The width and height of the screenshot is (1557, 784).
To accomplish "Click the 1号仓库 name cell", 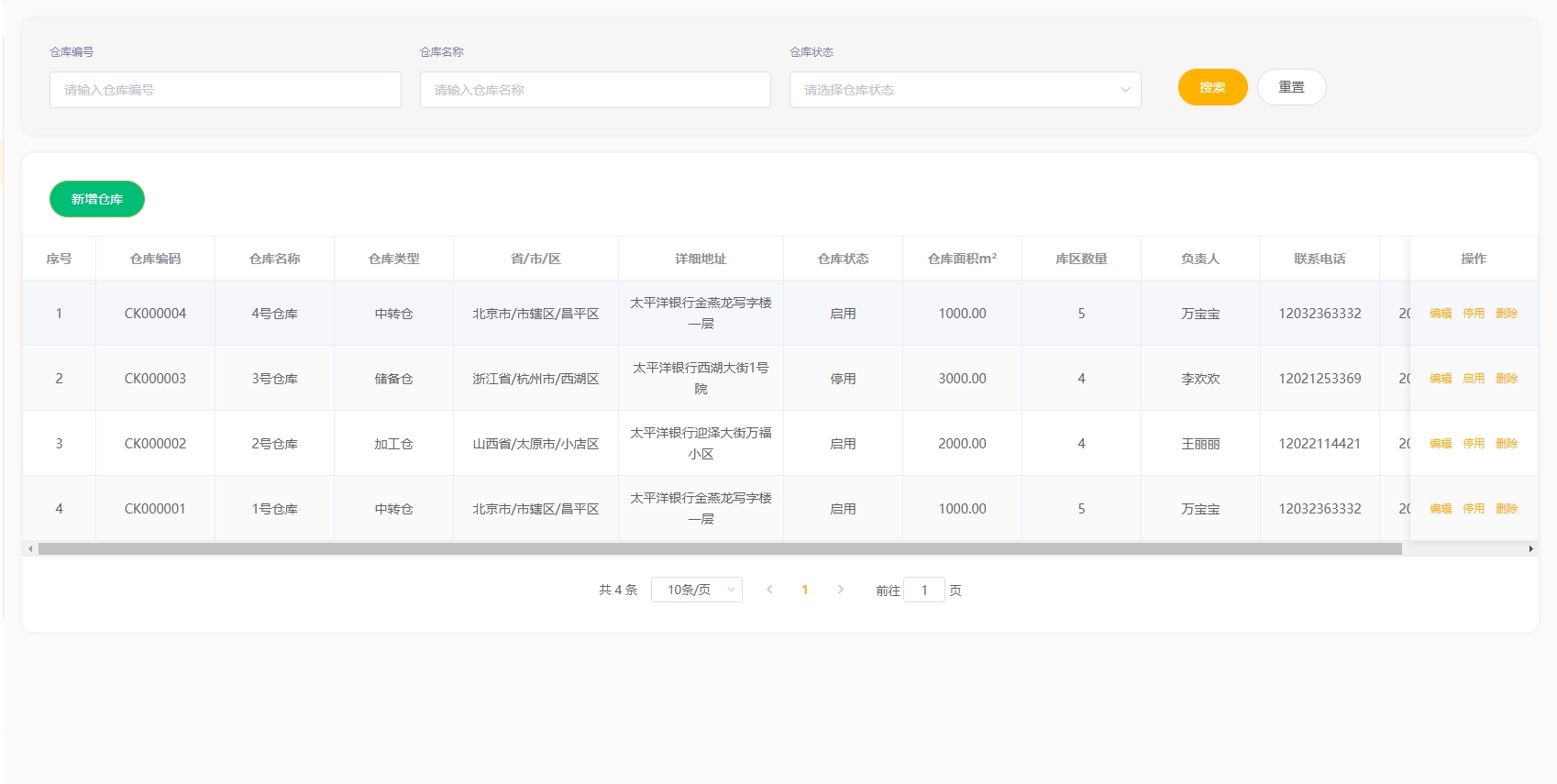I will pyautogui.click(x=274, y=509).
